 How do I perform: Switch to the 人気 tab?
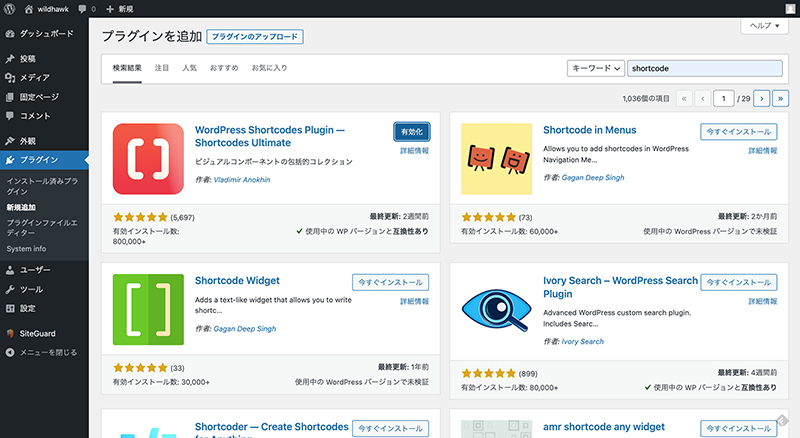click(x=189, y=68)
